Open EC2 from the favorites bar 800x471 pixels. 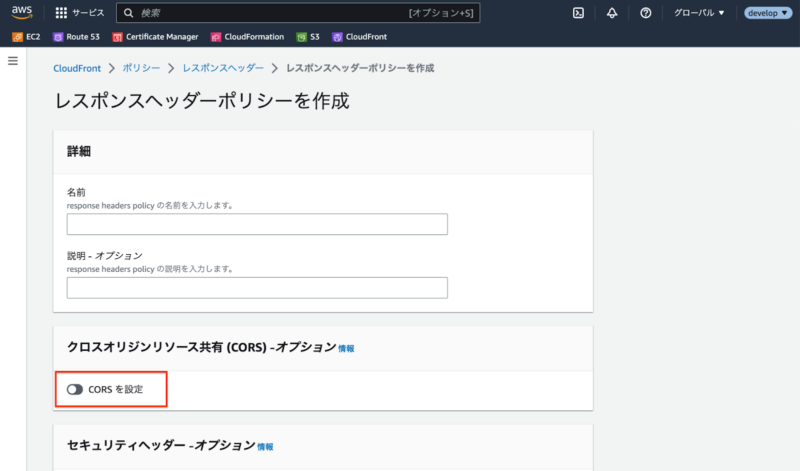[28, 37]
